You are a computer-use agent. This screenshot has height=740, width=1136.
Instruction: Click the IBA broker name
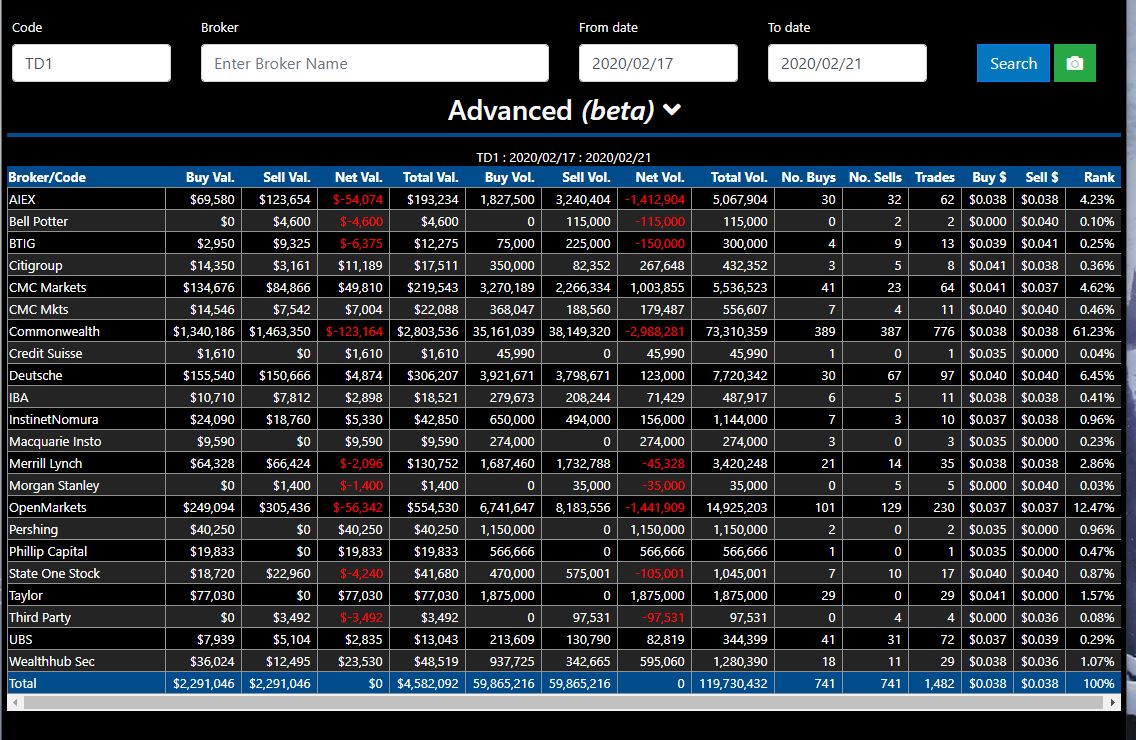pos(19,398)
